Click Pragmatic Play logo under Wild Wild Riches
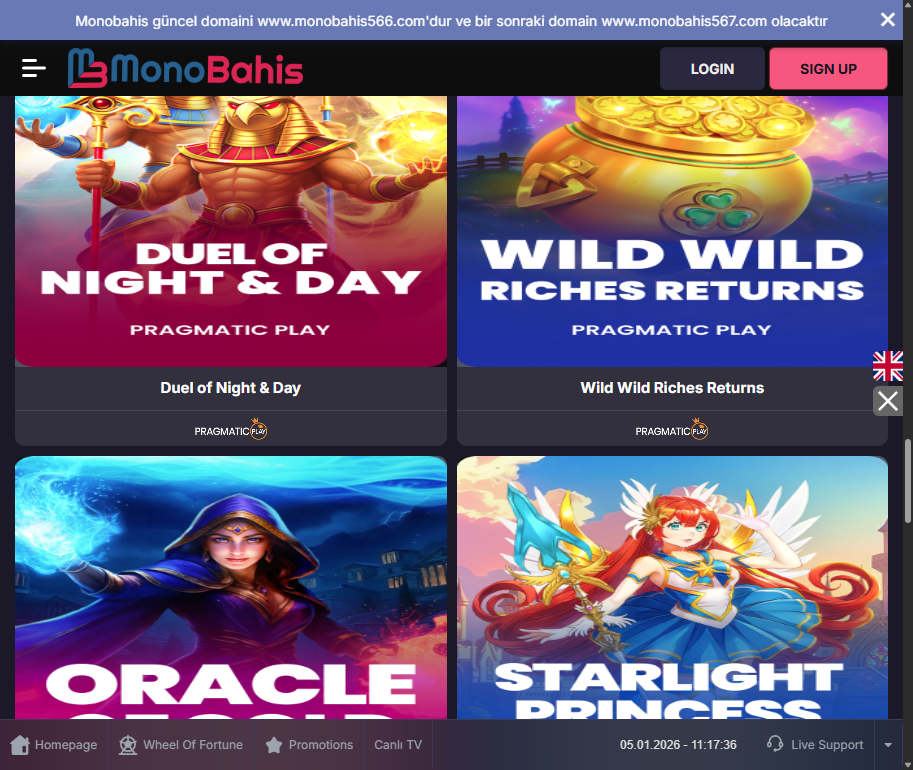The image size is (913, 770). [671, 429]
